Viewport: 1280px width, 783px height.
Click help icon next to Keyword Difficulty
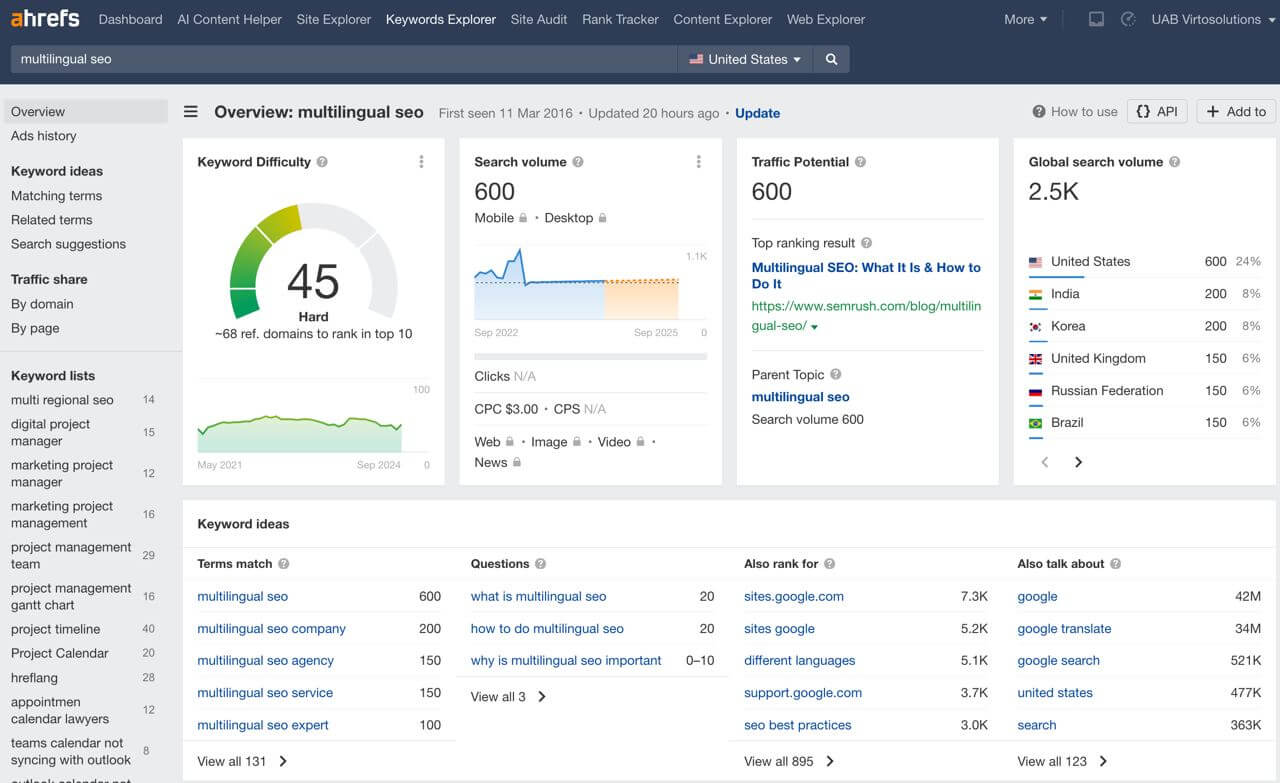point(322,162)
